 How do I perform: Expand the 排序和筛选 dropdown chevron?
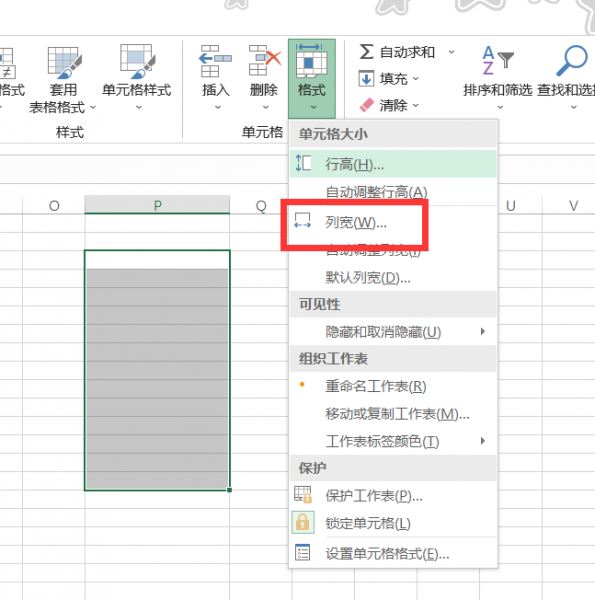[500, 108]
